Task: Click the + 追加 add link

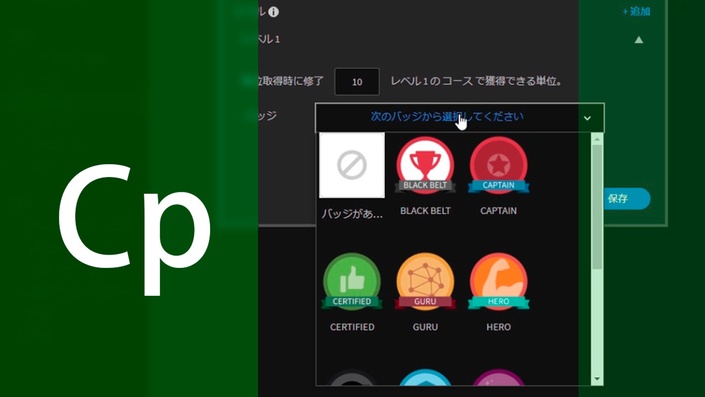Action: point(636,11)
